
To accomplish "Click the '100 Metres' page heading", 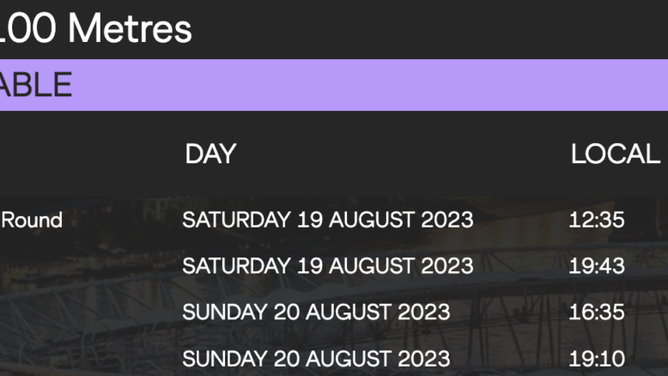I will (95, 28).
